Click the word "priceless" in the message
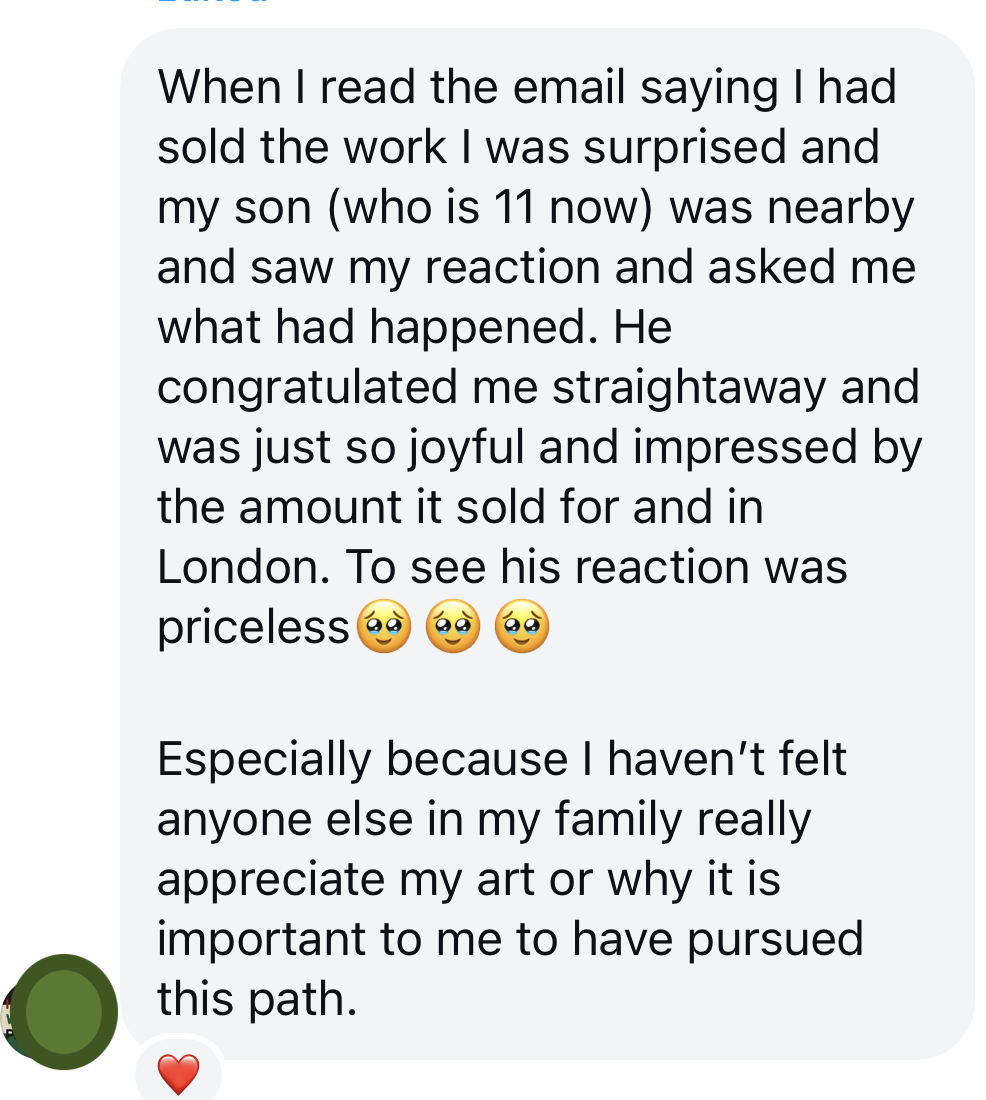 254,628
